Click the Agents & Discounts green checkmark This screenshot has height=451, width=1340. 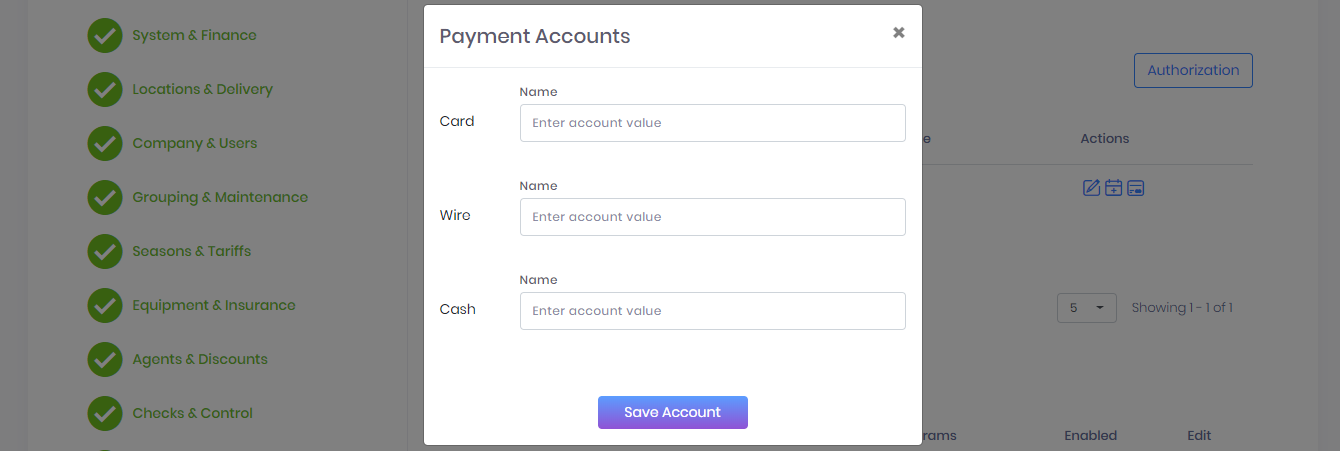coord(105,359)
